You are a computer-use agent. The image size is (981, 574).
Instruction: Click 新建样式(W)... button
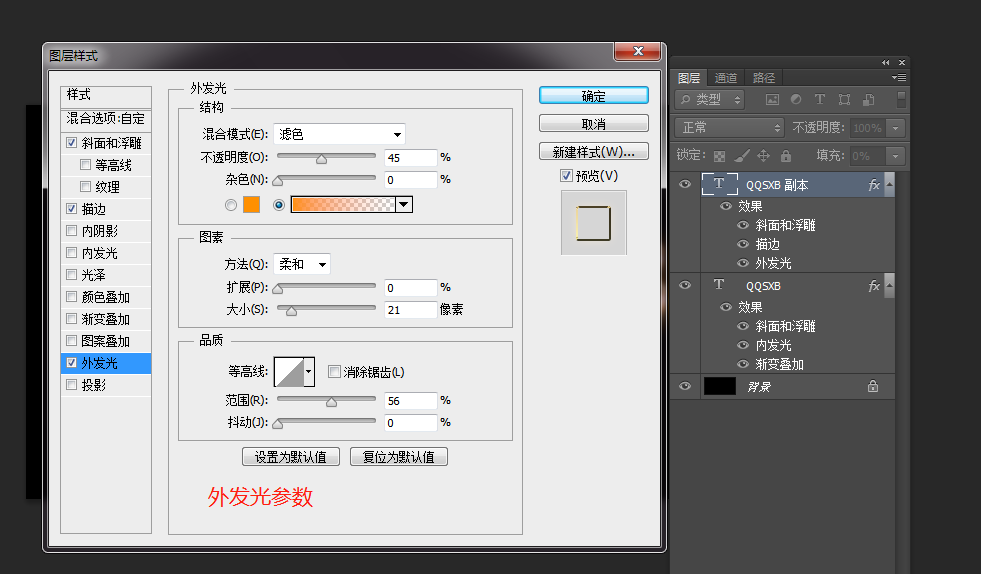594,151
